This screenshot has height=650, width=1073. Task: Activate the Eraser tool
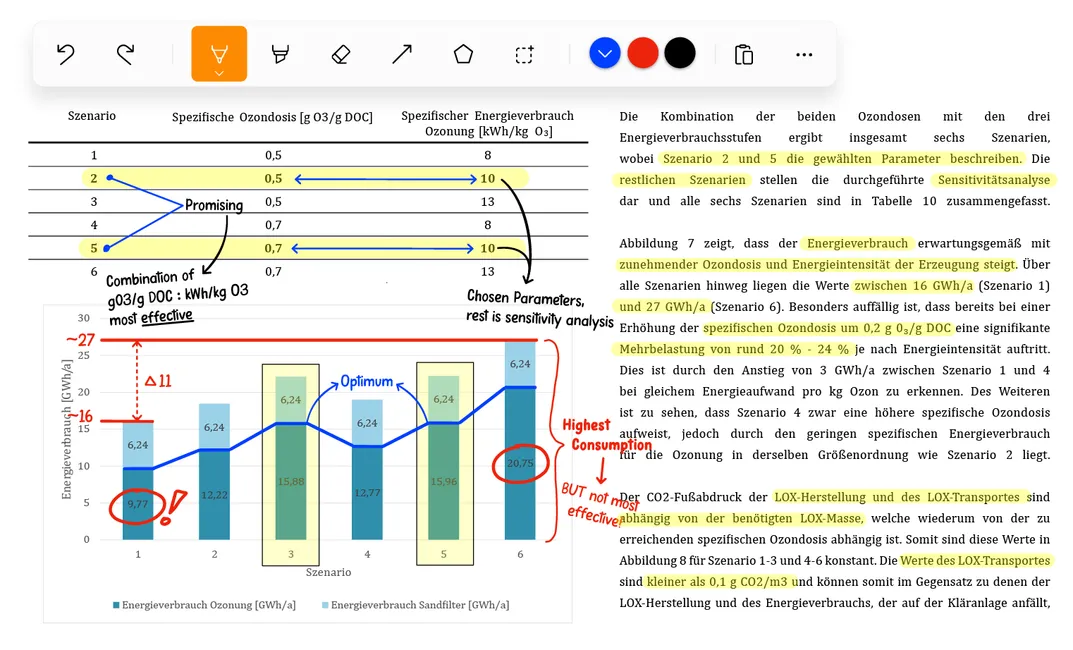(340, 53)
